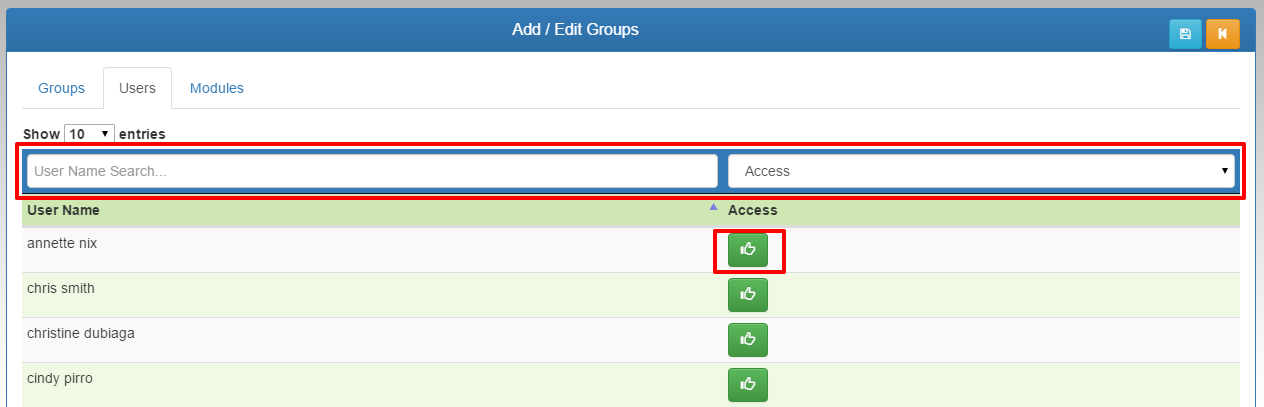The height and width of the screenshot is (407, 1264).
Task: Click the Access column header
Action: pyautogui.click(x=753, y=210)
